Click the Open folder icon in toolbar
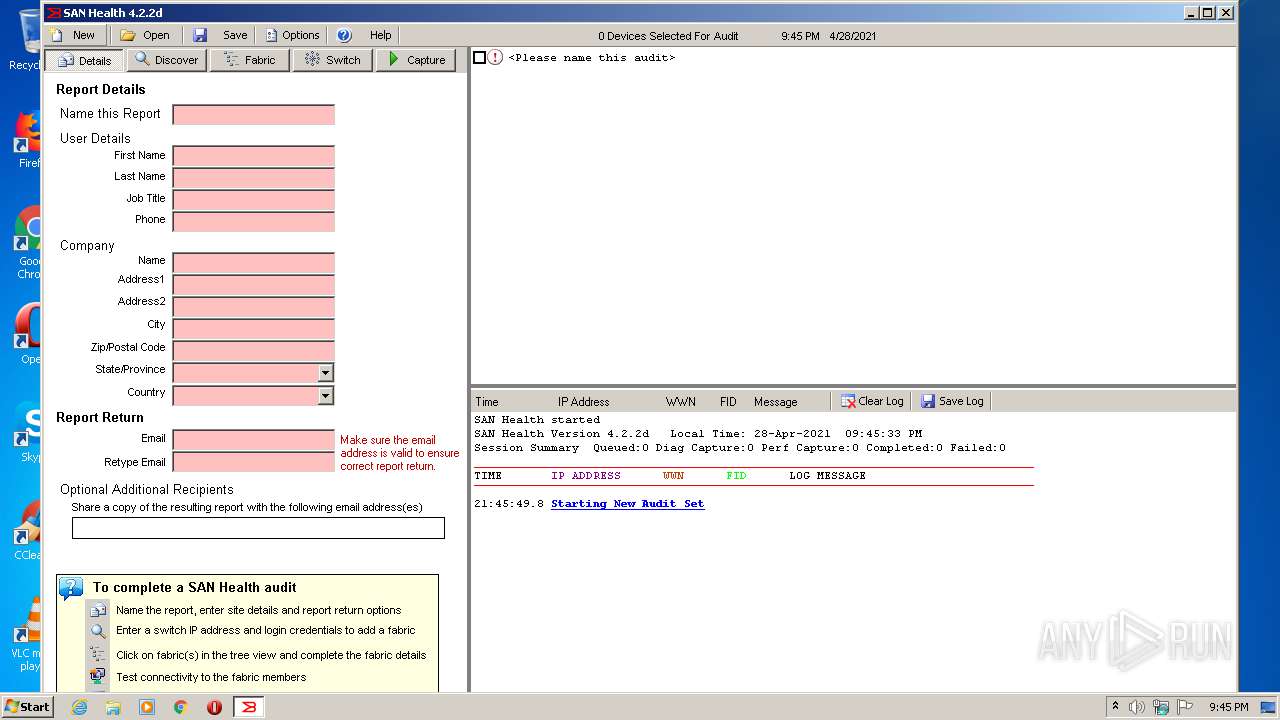The image size is (1280, 720). pos(128,35)
